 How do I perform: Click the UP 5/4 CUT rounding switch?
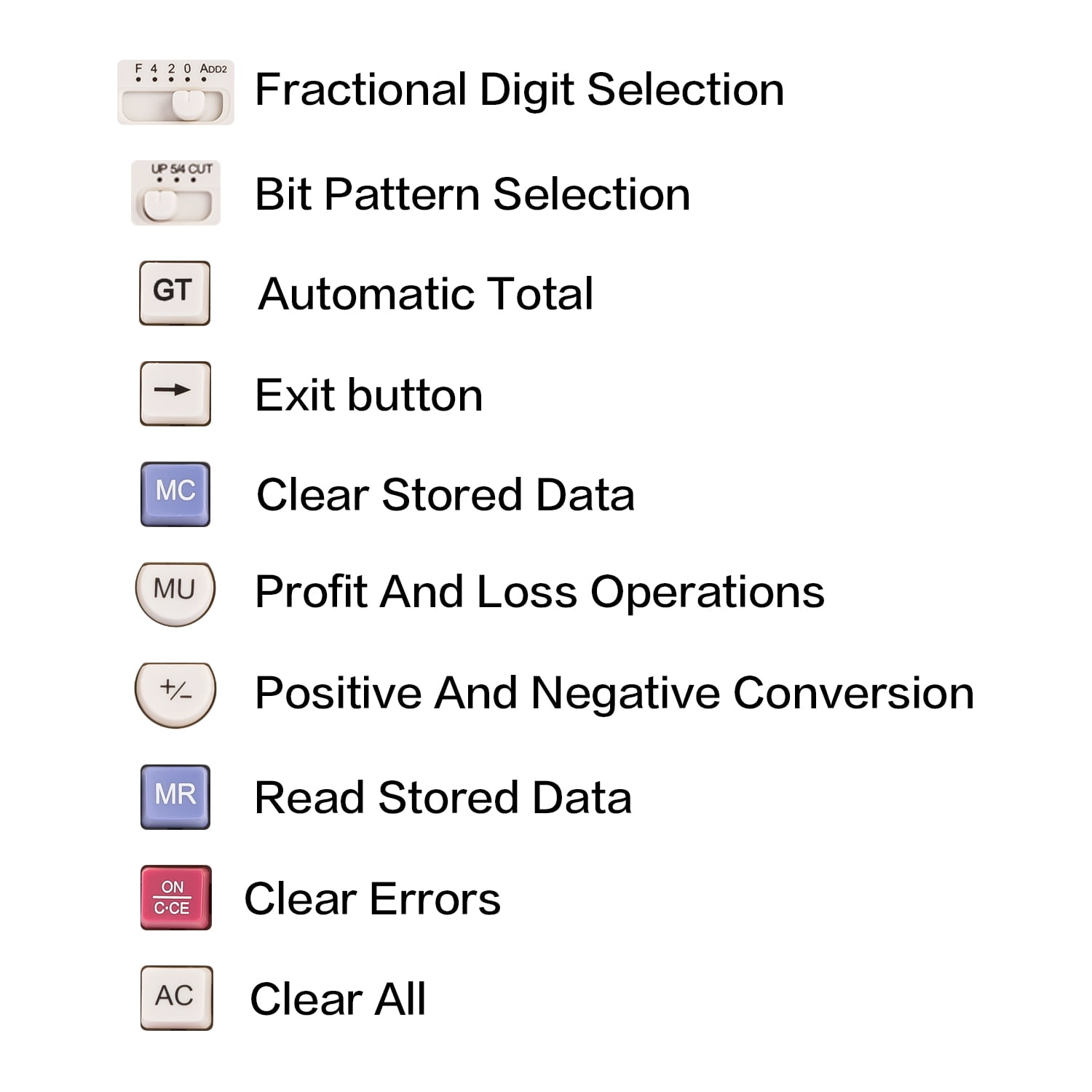(175, 194)
